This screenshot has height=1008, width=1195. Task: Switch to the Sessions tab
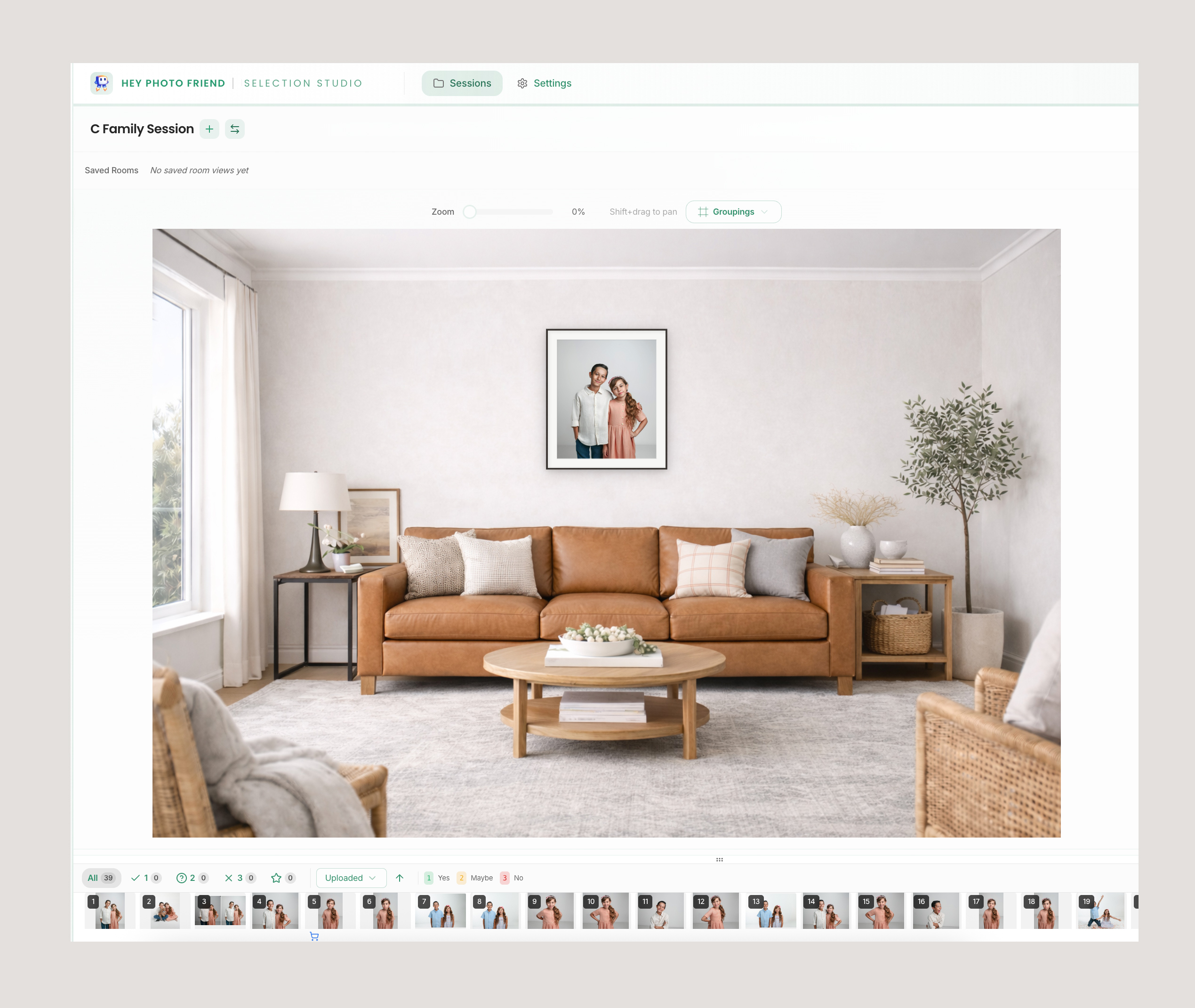click(x=462, y=83)
